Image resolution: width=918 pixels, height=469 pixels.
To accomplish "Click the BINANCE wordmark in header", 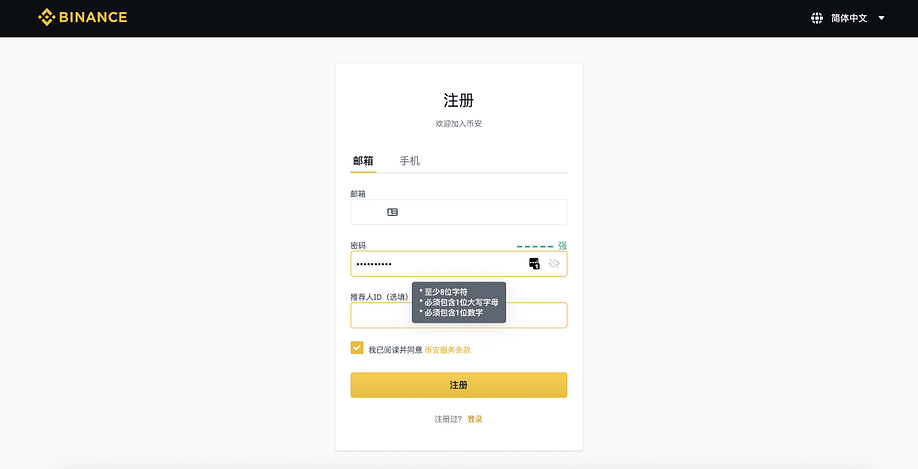I will 92,17.
